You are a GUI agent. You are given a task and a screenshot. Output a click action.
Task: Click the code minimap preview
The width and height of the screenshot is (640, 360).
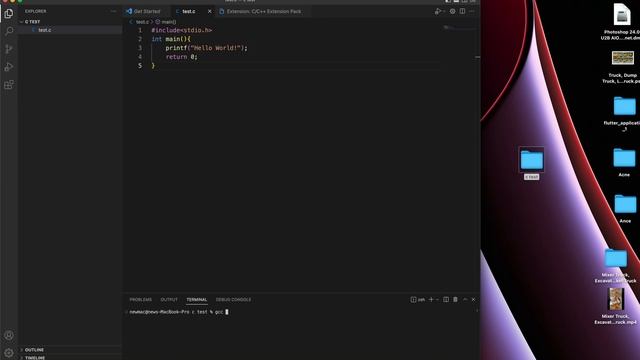tap(459, 29)
